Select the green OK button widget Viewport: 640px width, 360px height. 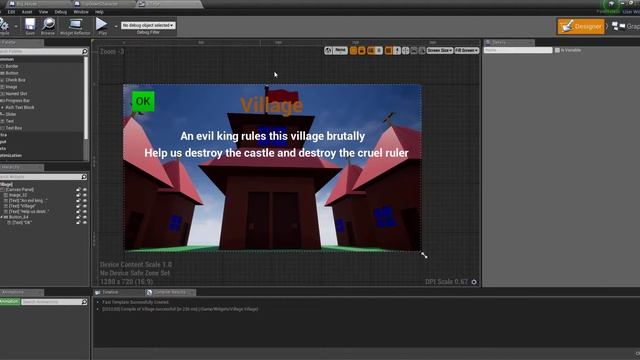pyautogui.click(x=143, y=101)
